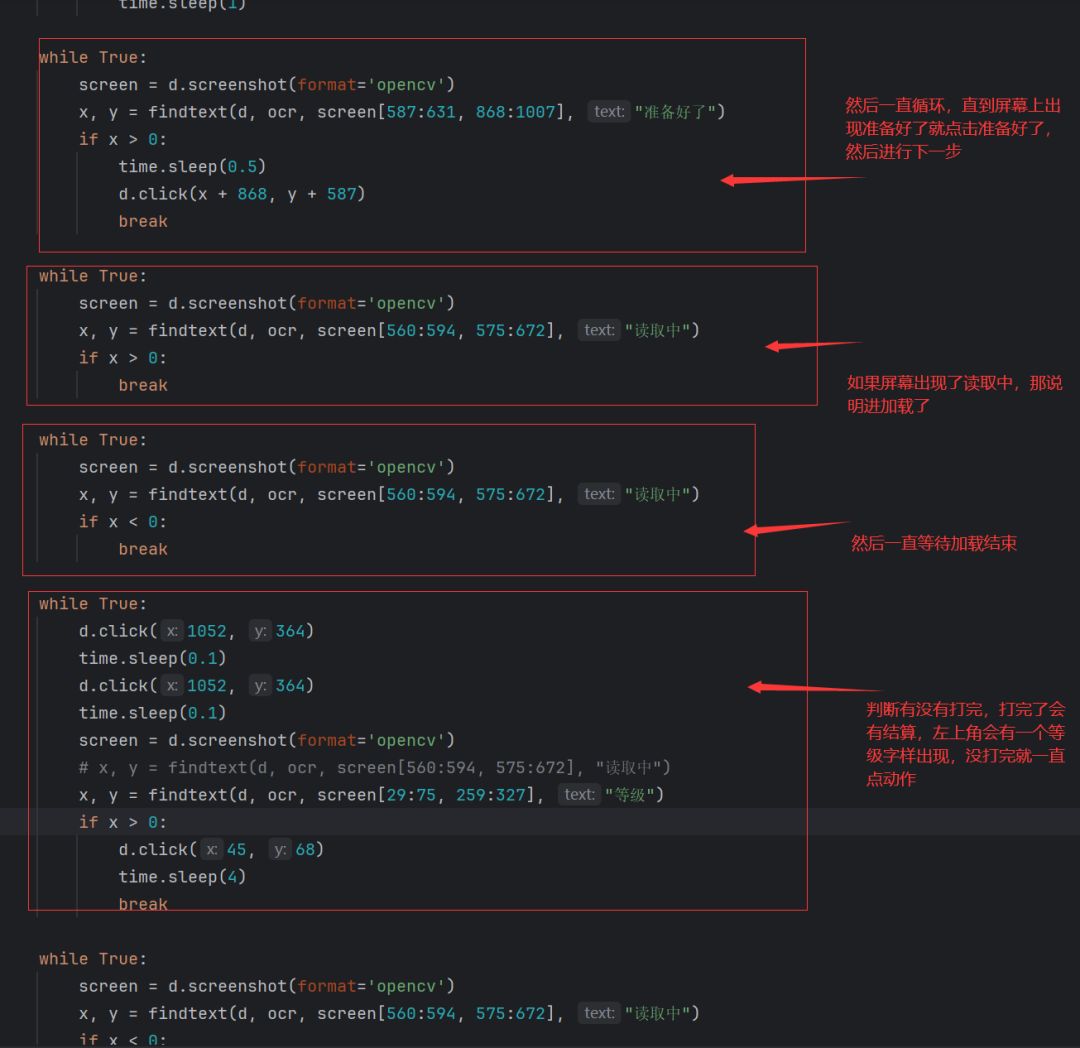Screen dimensions: 1080x1048
Task: Click the y: hint before 68
Action: 280,850
